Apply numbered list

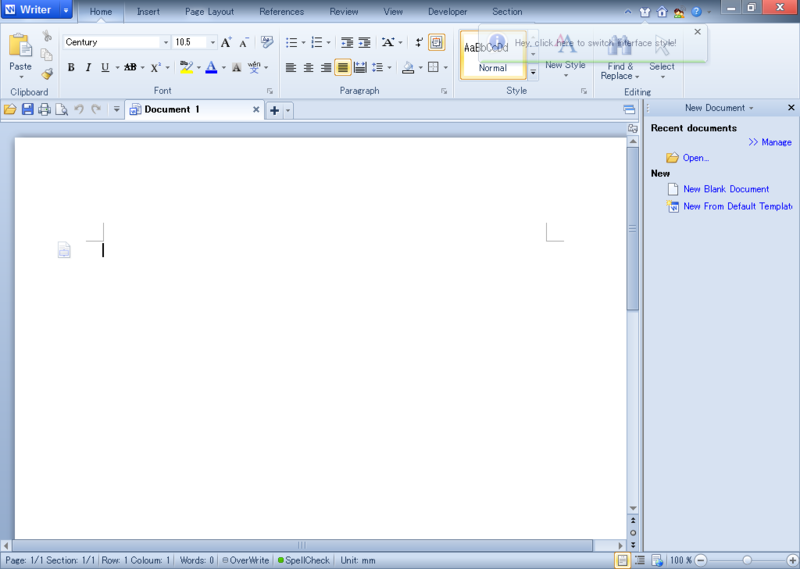(x=317, y=42)
